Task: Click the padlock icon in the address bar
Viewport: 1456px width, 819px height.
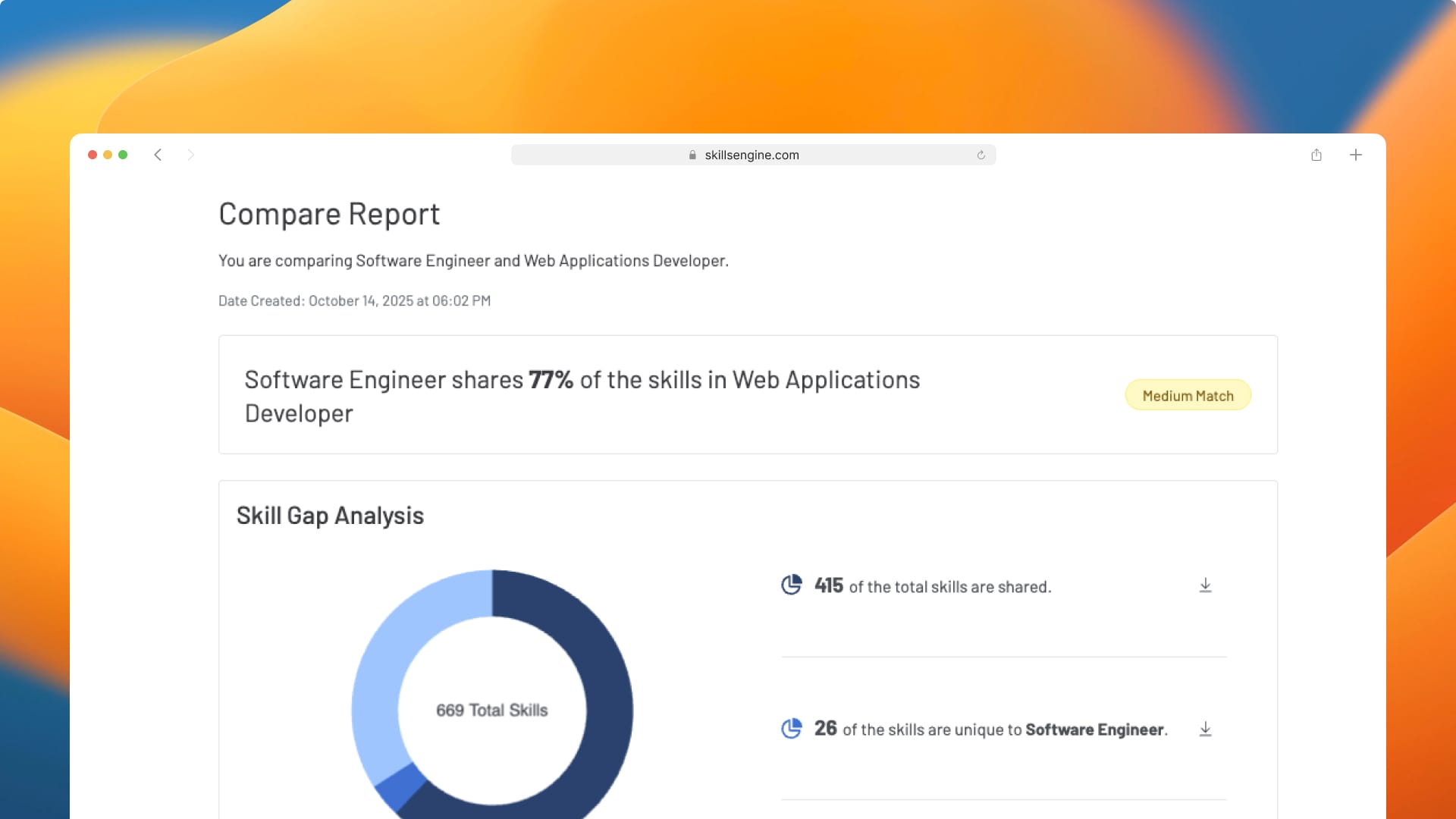Action: click(692, 155)
